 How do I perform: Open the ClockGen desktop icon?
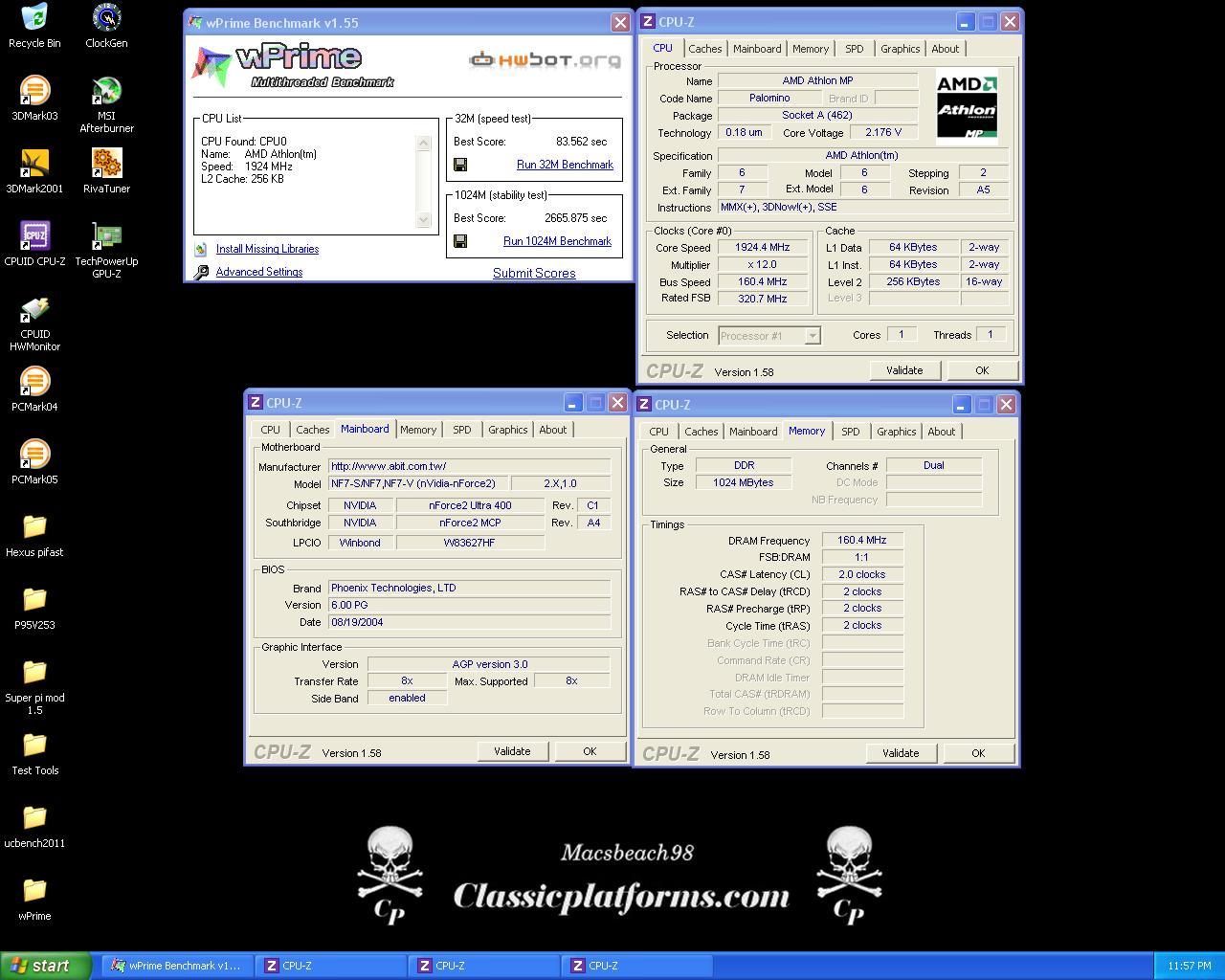[106, 26]
